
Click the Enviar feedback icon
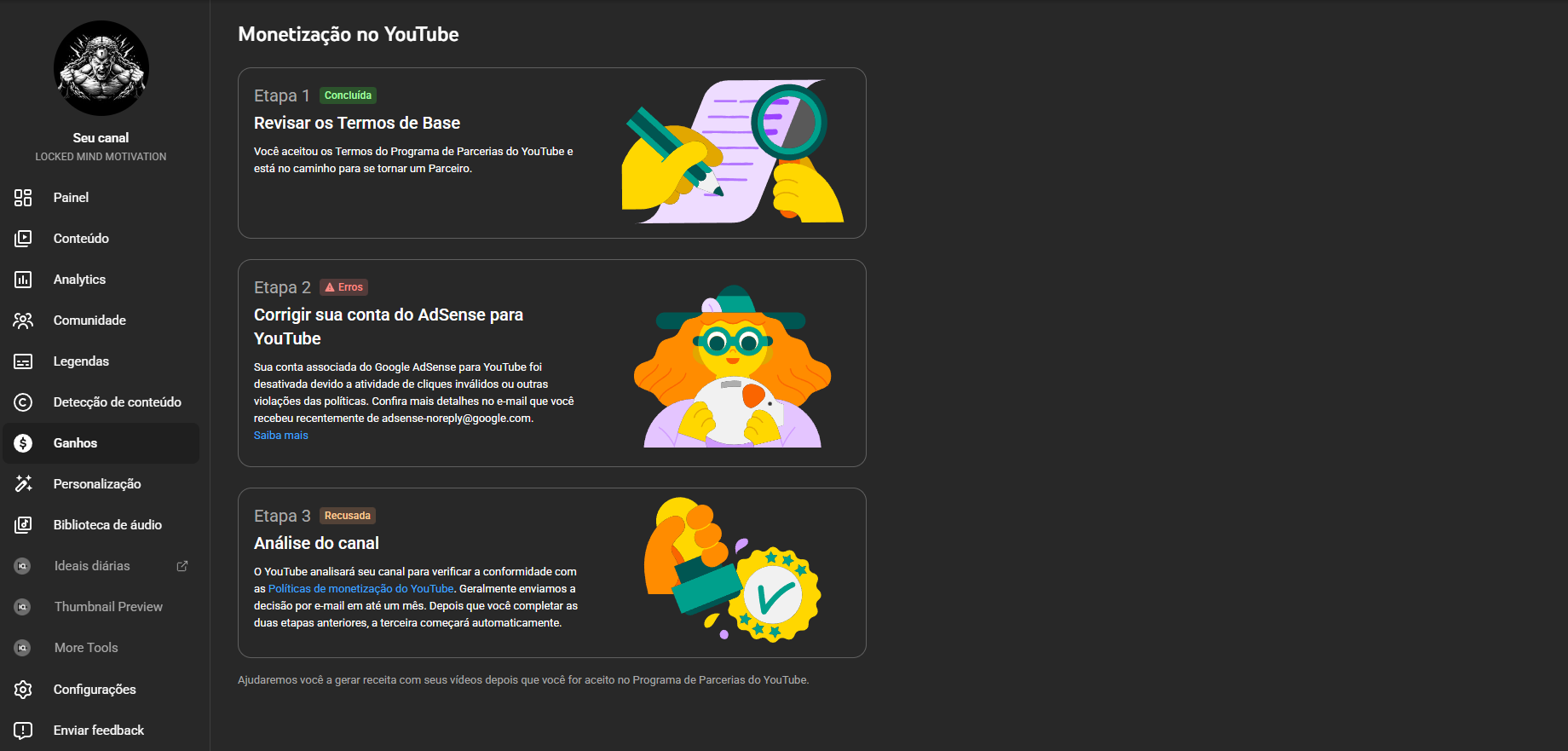pyautogui.click(x=23, y=731)
